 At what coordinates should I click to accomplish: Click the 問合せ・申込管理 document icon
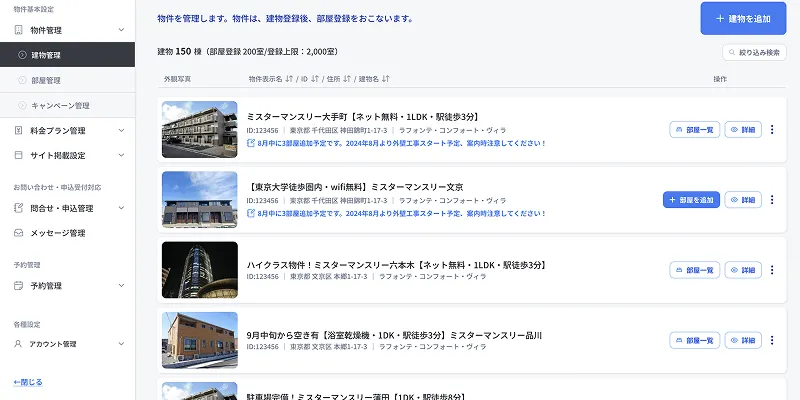pyautogui.click(x=18, y=208)
